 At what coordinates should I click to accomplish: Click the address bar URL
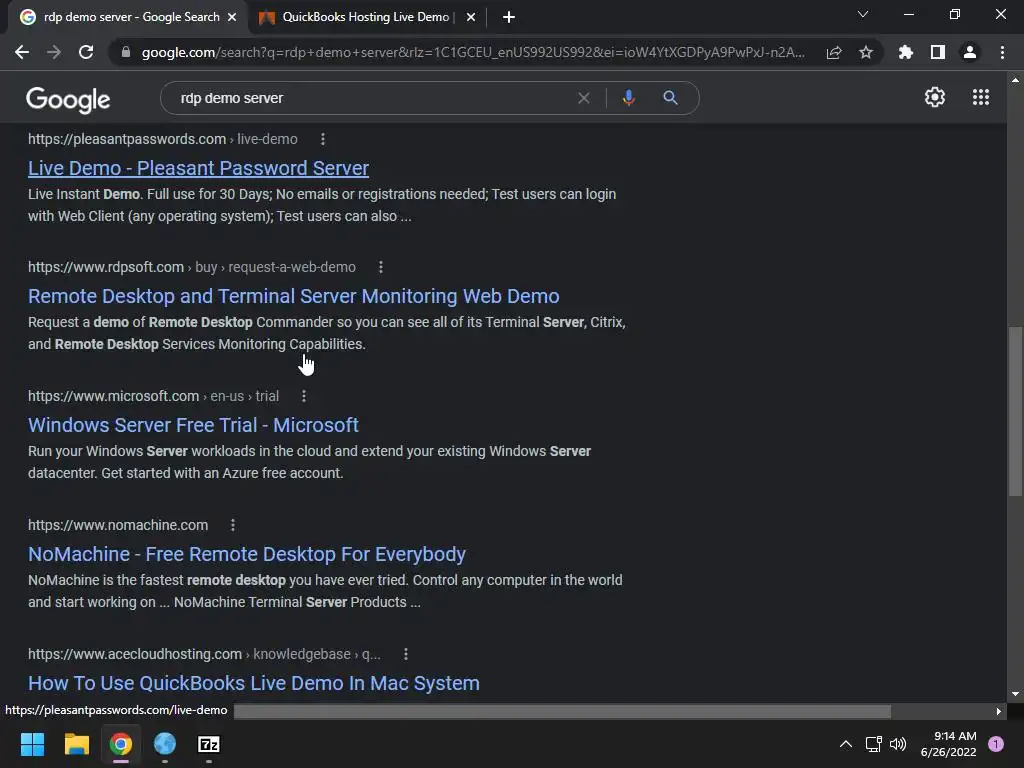[x=473, y=52]
